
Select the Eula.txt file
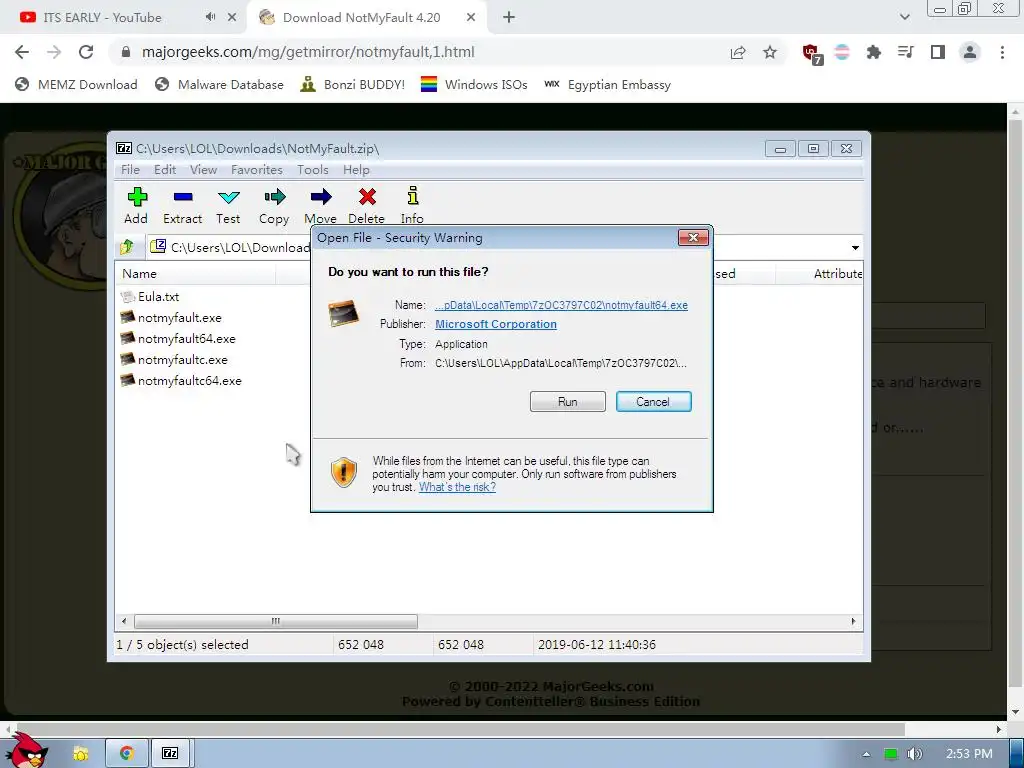150,296
